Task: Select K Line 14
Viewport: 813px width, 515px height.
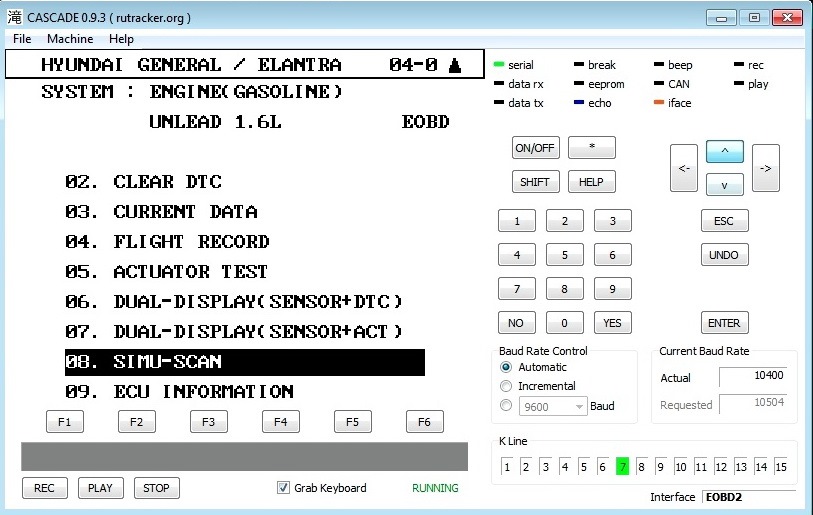Action: (761, 467)
